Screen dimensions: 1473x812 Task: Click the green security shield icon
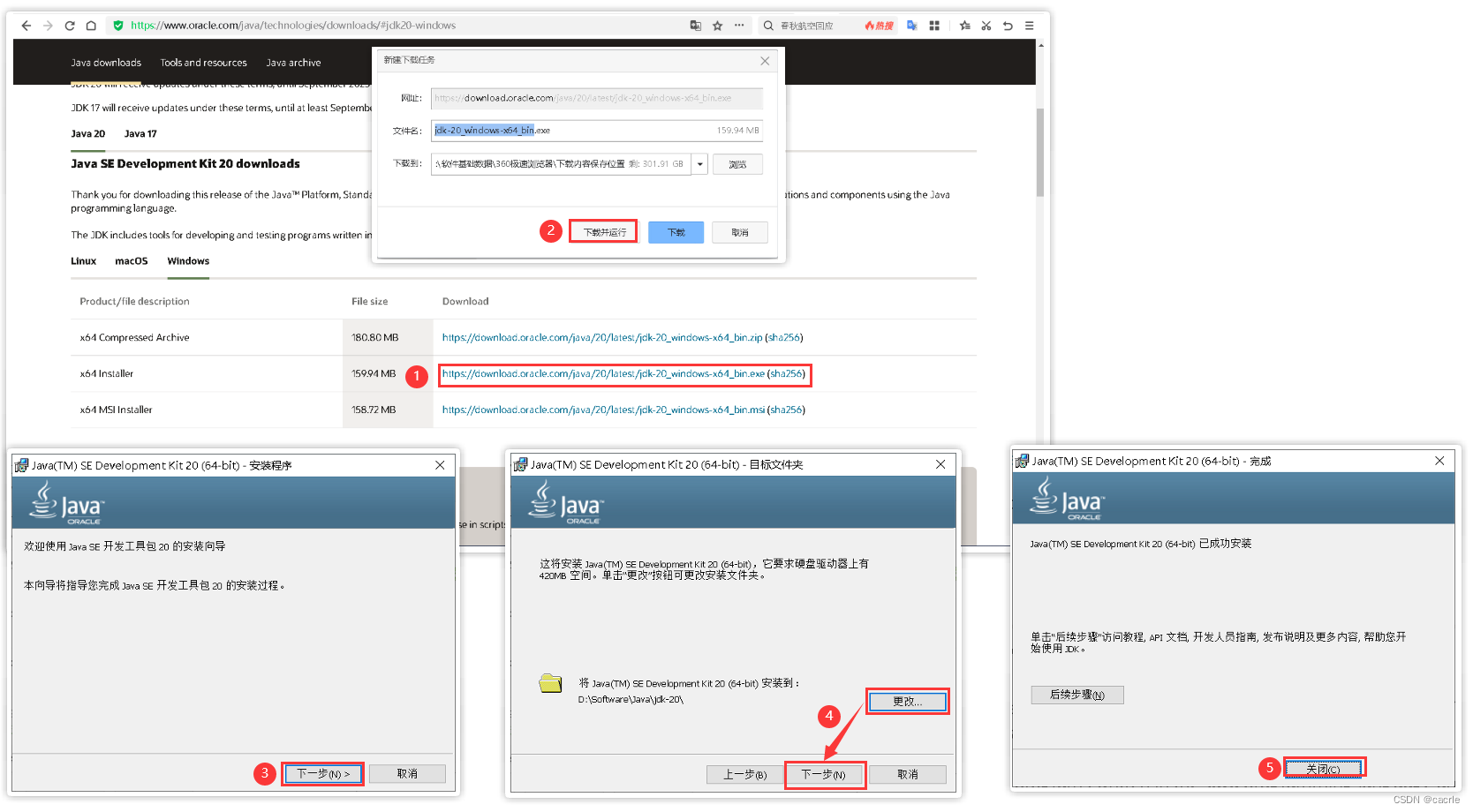pos(118,26)
